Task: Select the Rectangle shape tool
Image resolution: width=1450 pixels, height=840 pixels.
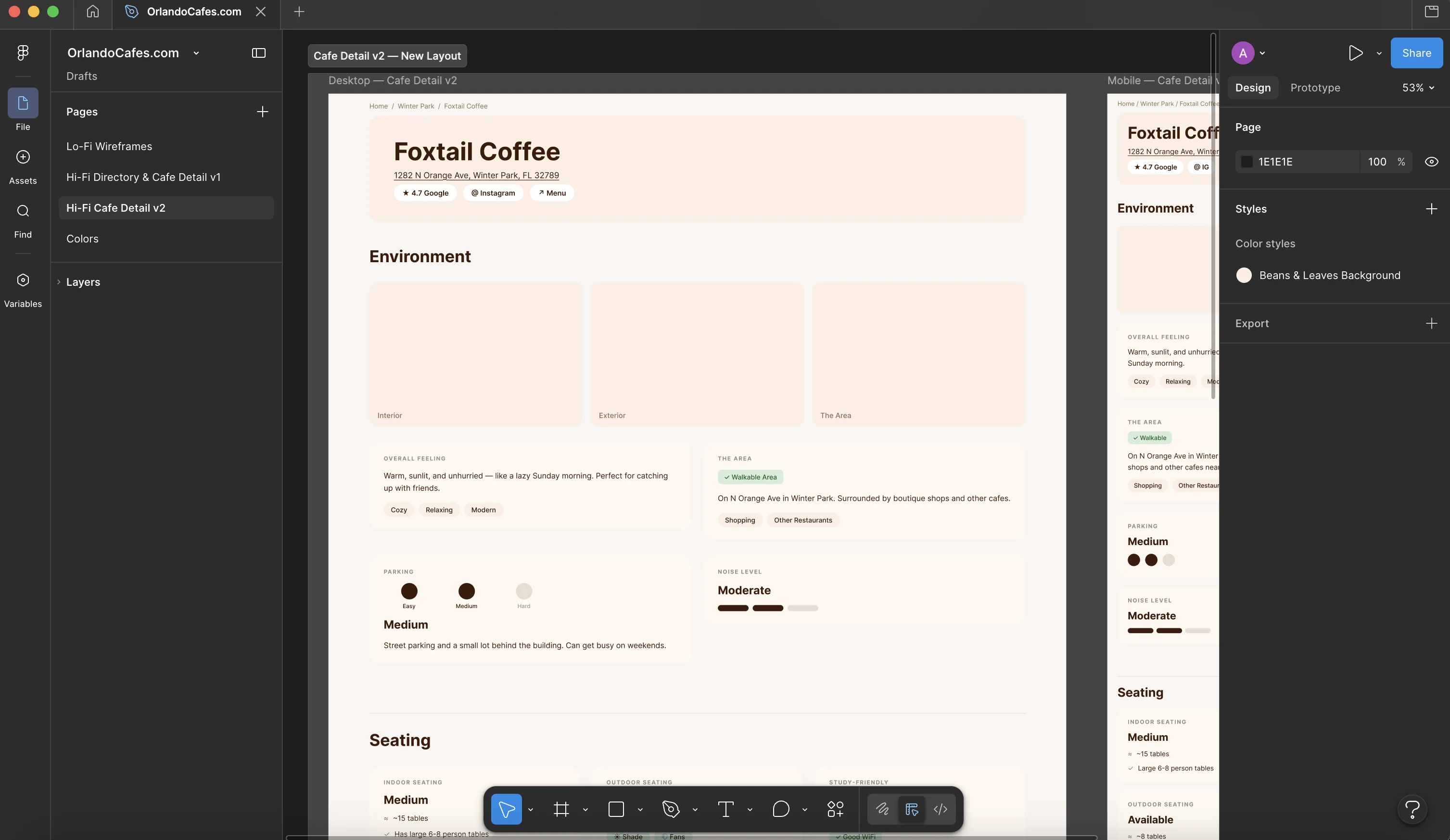Action: 616,809
